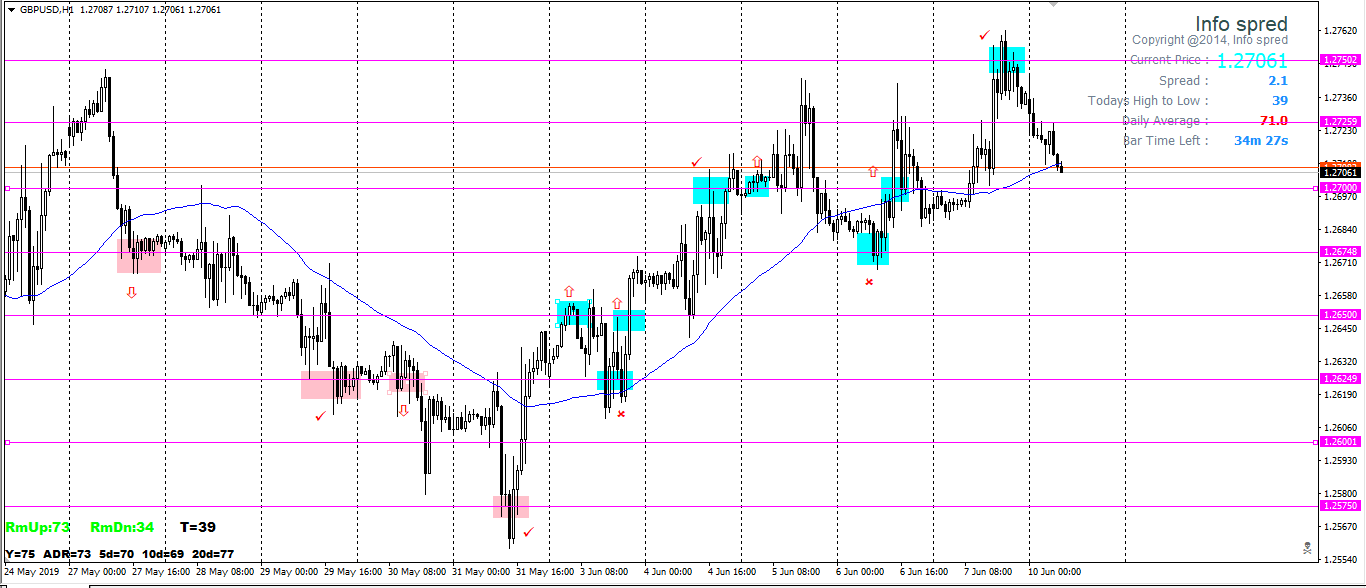This screenshot has height=588, width=1366.
Task: Click the skull expert advisor icon
Action: click(x=1308, y=546)
